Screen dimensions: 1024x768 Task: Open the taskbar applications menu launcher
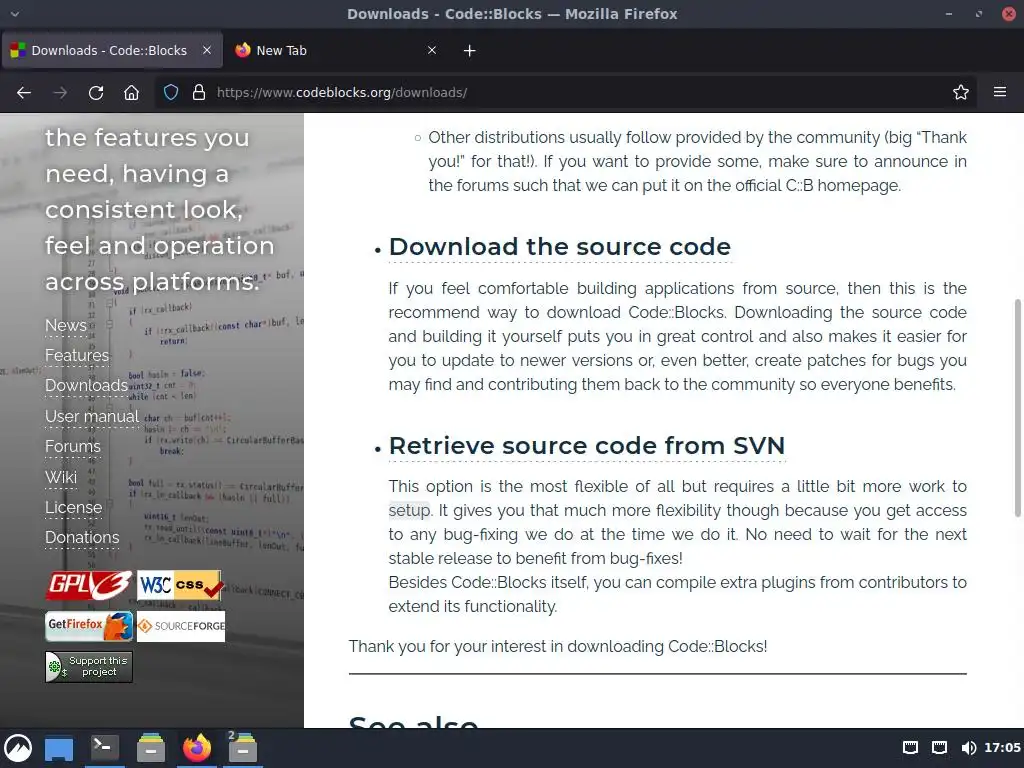[18, 748]
